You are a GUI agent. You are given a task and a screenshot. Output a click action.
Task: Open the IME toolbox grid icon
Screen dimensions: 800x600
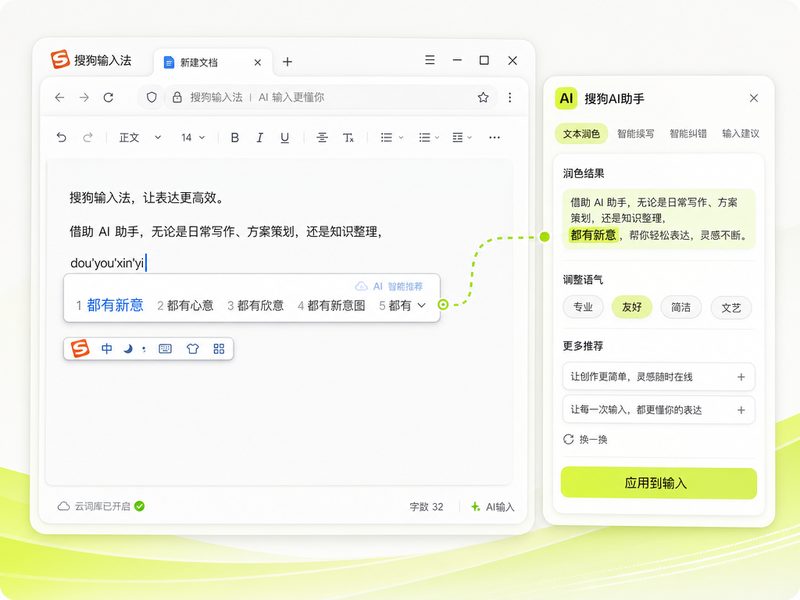tap(219, 348)
